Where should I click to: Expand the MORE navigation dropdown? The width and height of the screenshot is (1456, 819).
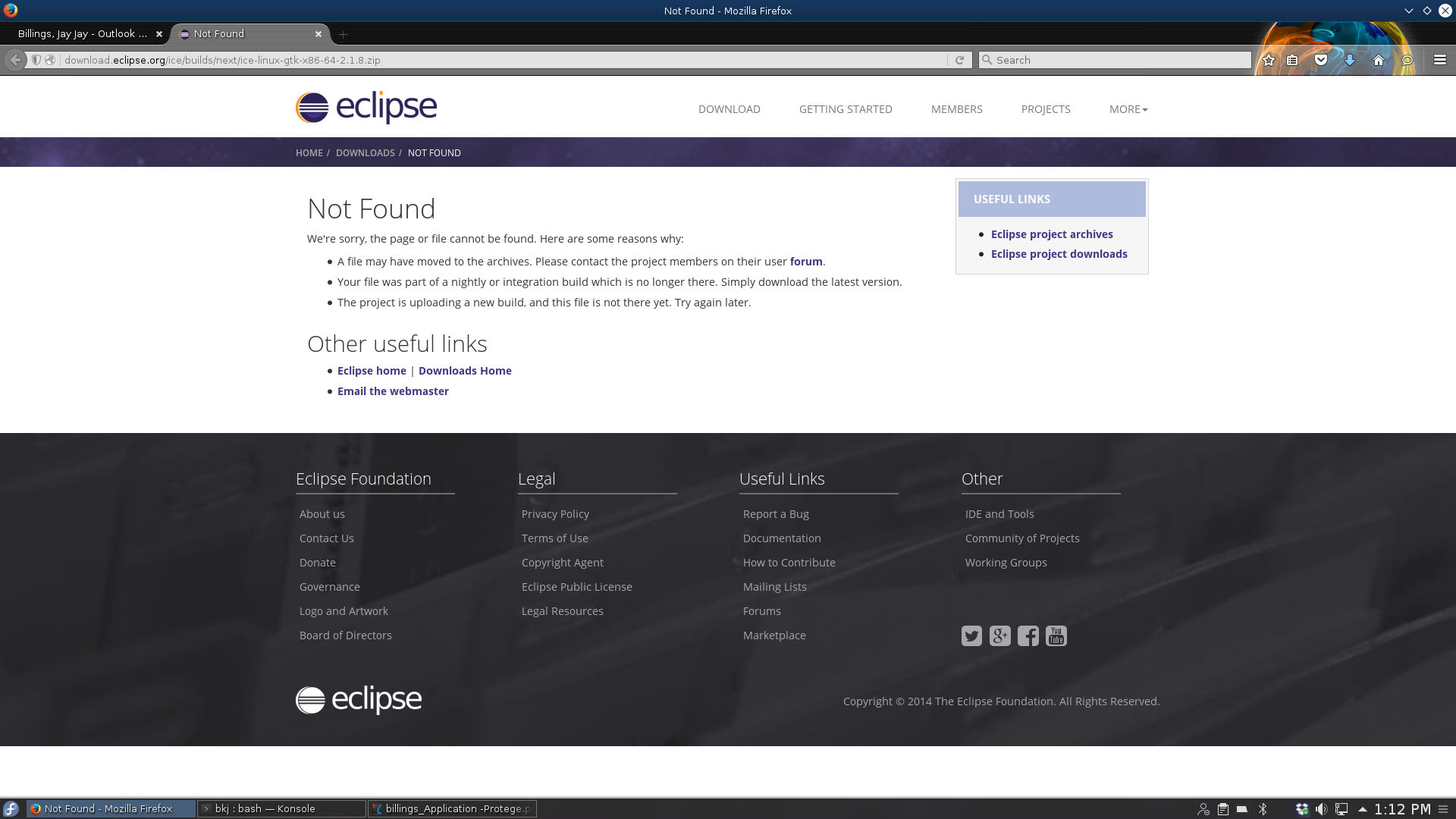click(x=1128, y=109)
